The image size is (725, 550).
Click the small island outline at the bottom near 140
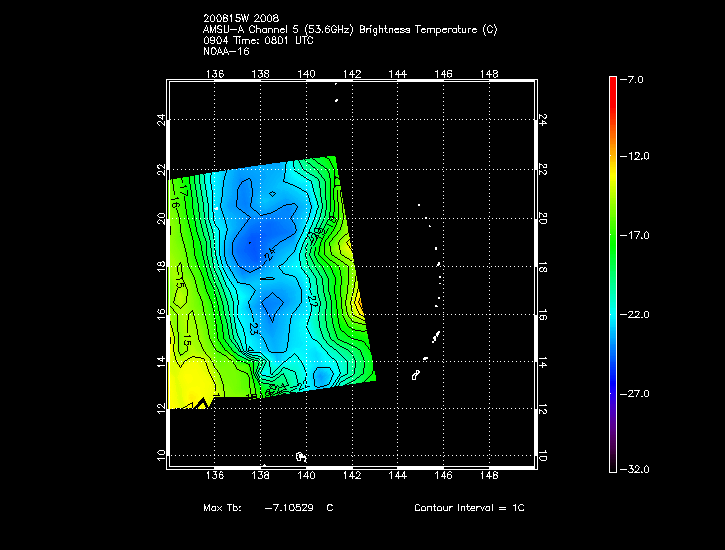pyautogui.click(x=300, y=456)
